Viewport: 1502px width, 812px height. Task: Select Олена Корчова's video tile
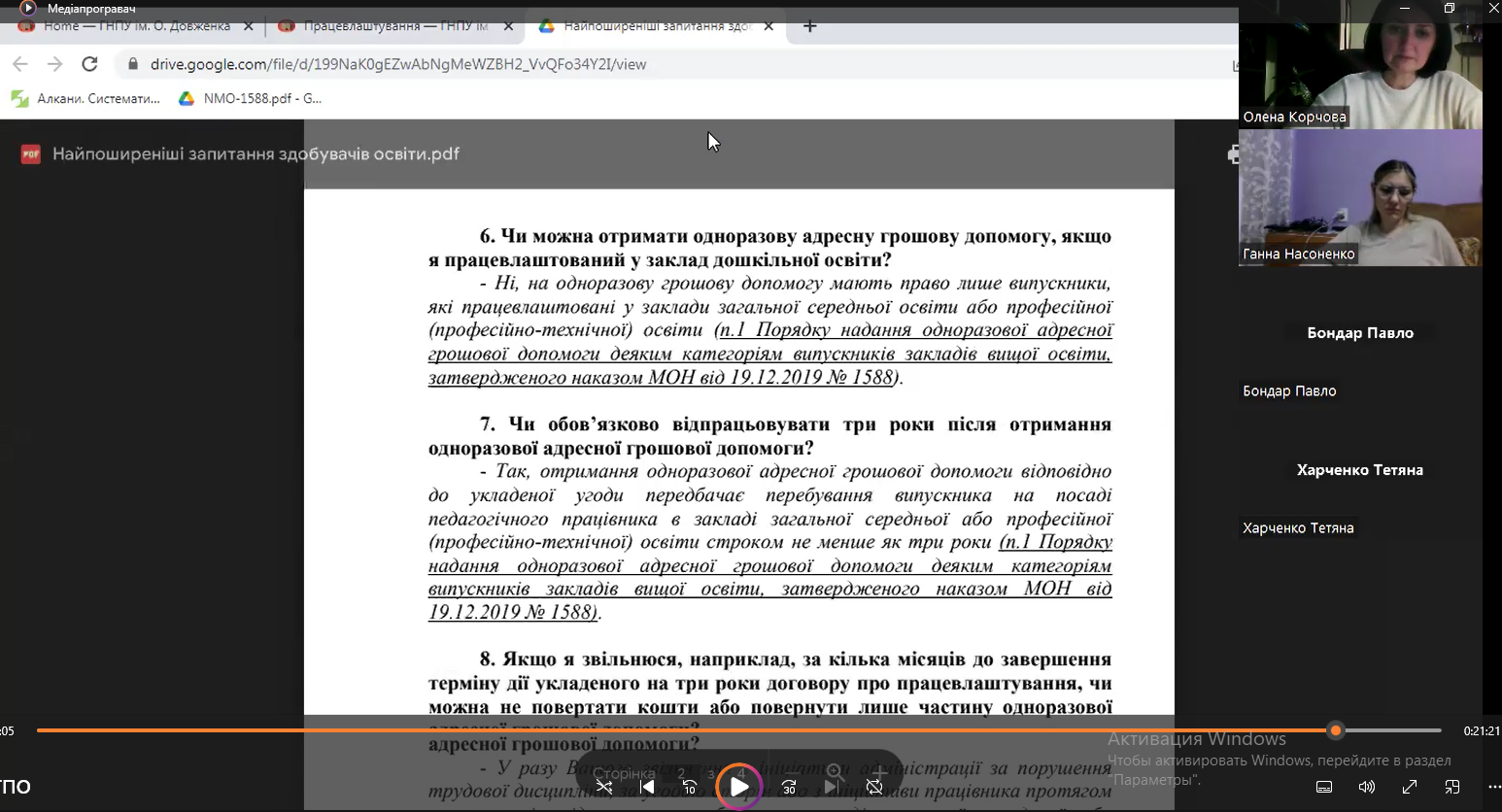pos(1360,64)
